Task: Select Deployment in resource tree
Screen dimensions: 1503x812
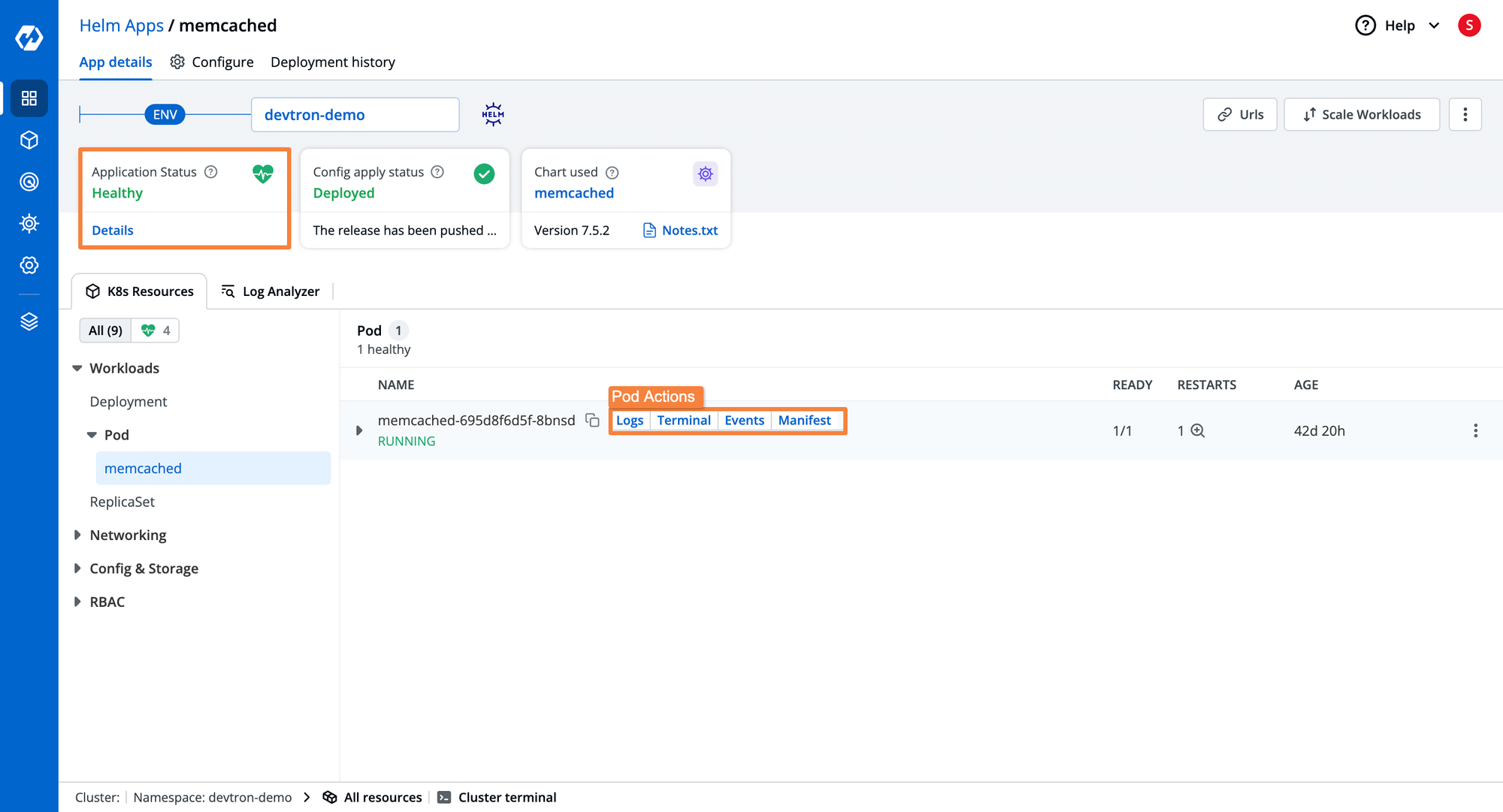Action: pyautogui.click(x=129, y=402)
